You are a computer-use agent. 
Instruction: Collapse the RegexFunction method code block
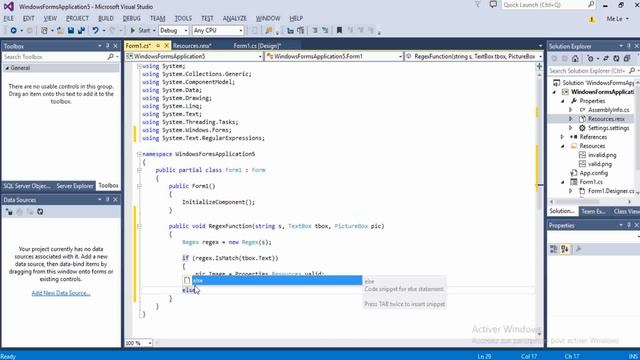click(x=139, y=226)
